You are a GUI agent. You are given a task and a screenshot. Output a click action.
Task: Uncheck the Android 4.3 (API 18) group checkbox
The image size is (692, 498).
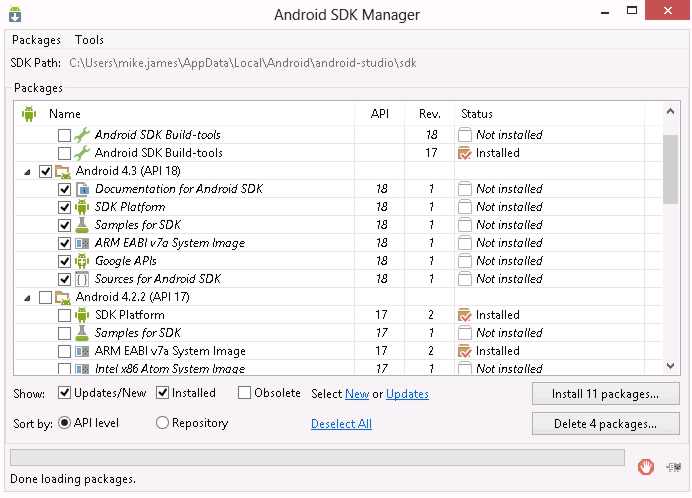45,171
